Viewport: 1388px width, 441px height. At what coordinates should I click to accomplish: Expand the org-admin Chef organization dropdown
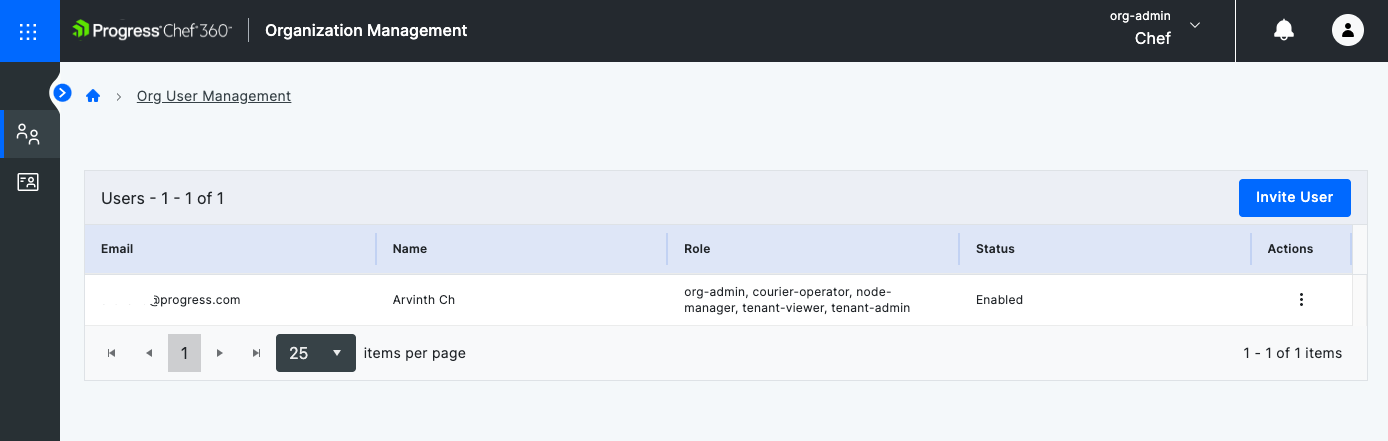tap(1194, 26)
